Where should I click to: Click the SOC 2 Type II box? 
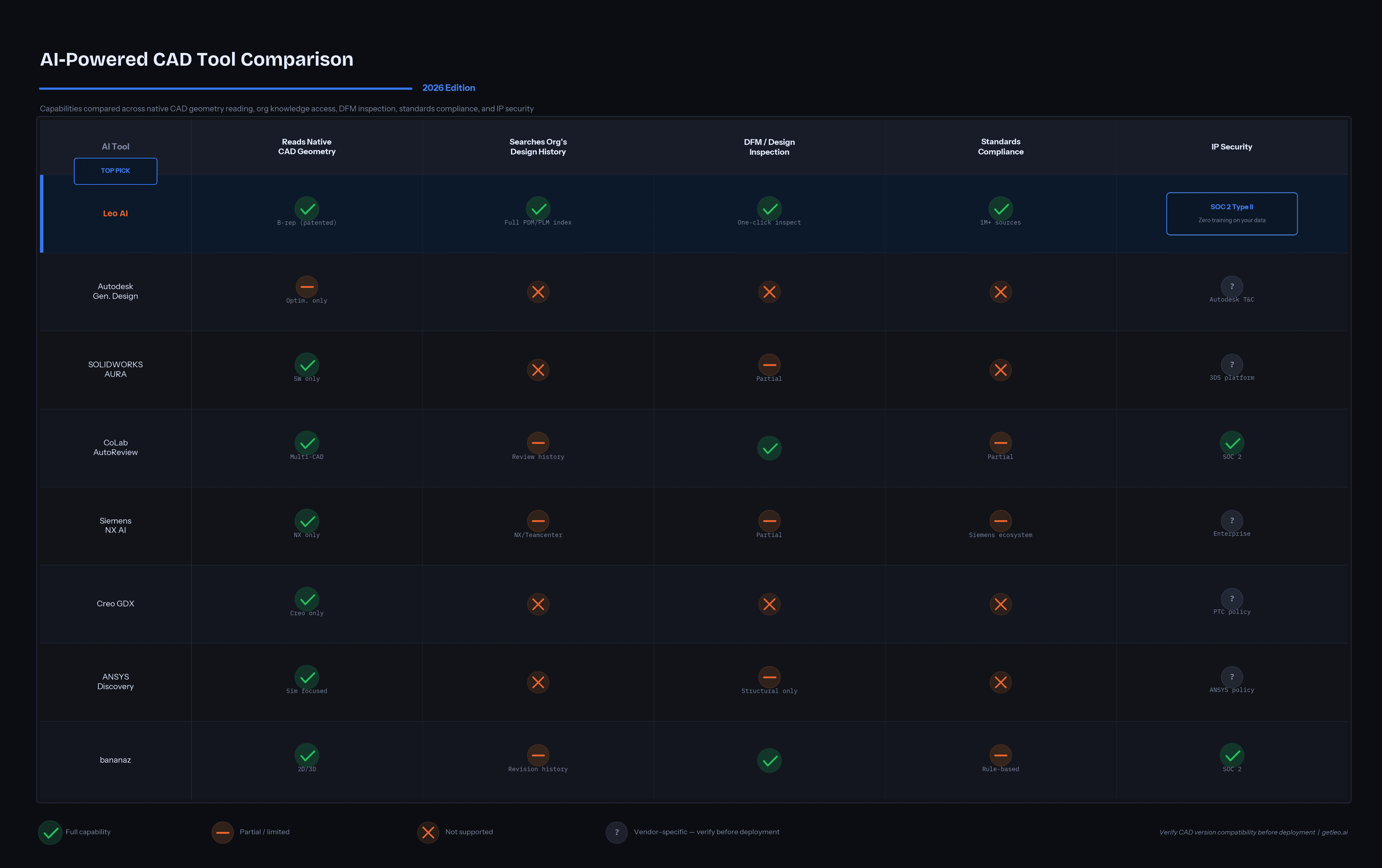(1232, 213)
